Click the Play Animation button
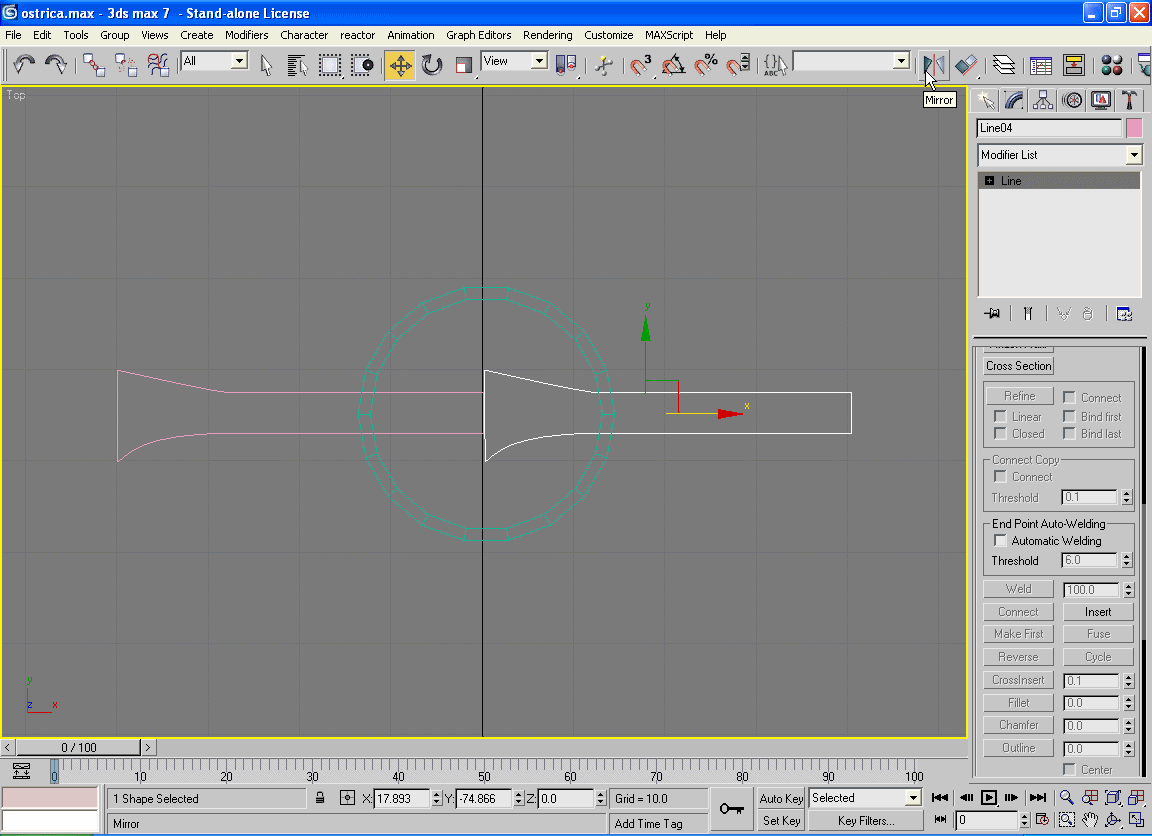 click(x=988, y=797)
